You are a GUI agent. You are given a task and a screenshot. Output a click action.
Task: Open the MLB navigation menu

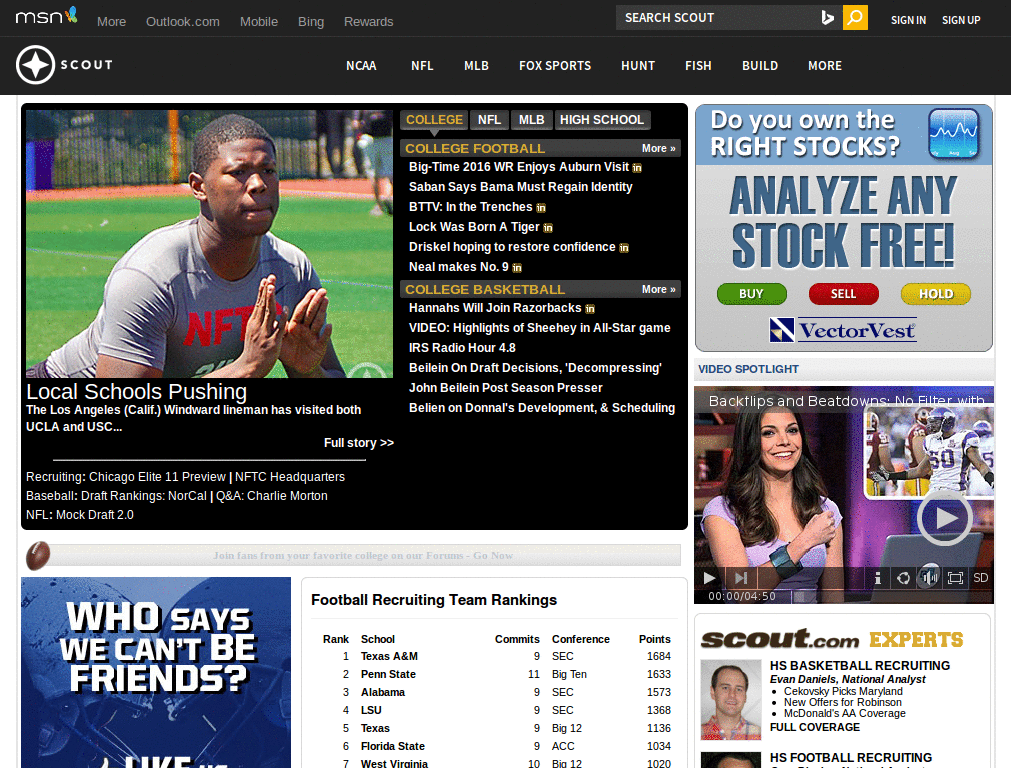[x=476, y=66]
